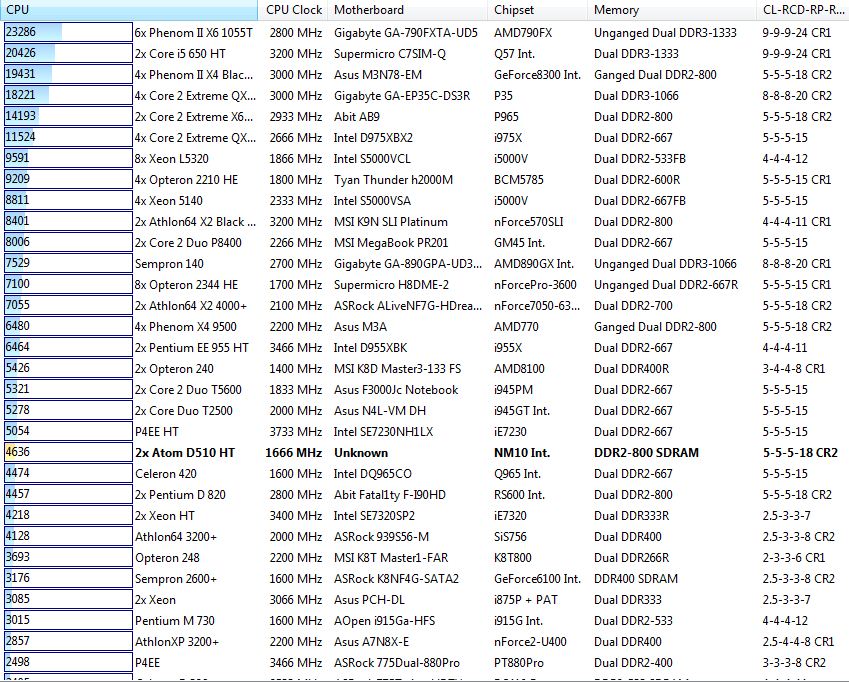Click the nForce570SLI chipset cell
The image size is (849, 682).
[528, 222]
